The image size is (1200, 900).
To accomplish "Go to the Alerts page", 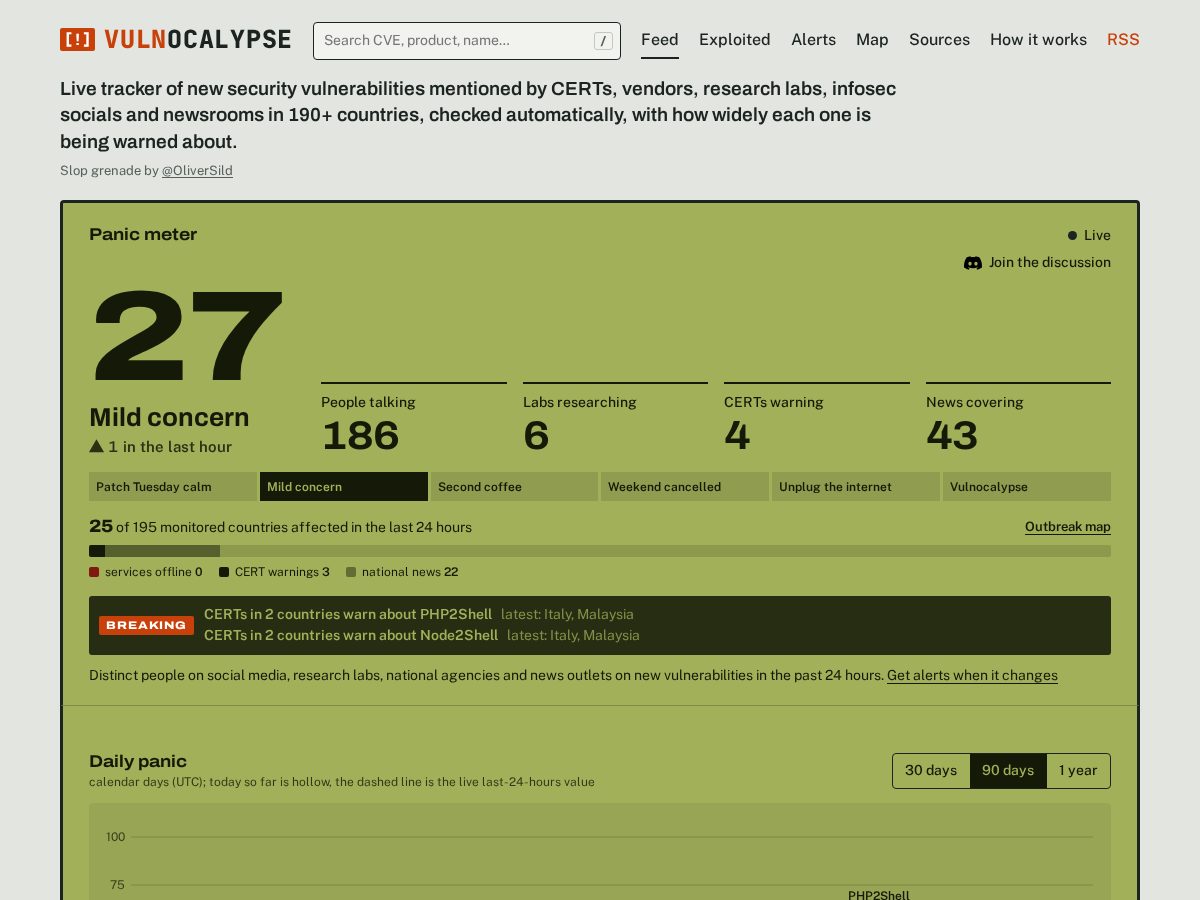I will click(x=813, y=40).
